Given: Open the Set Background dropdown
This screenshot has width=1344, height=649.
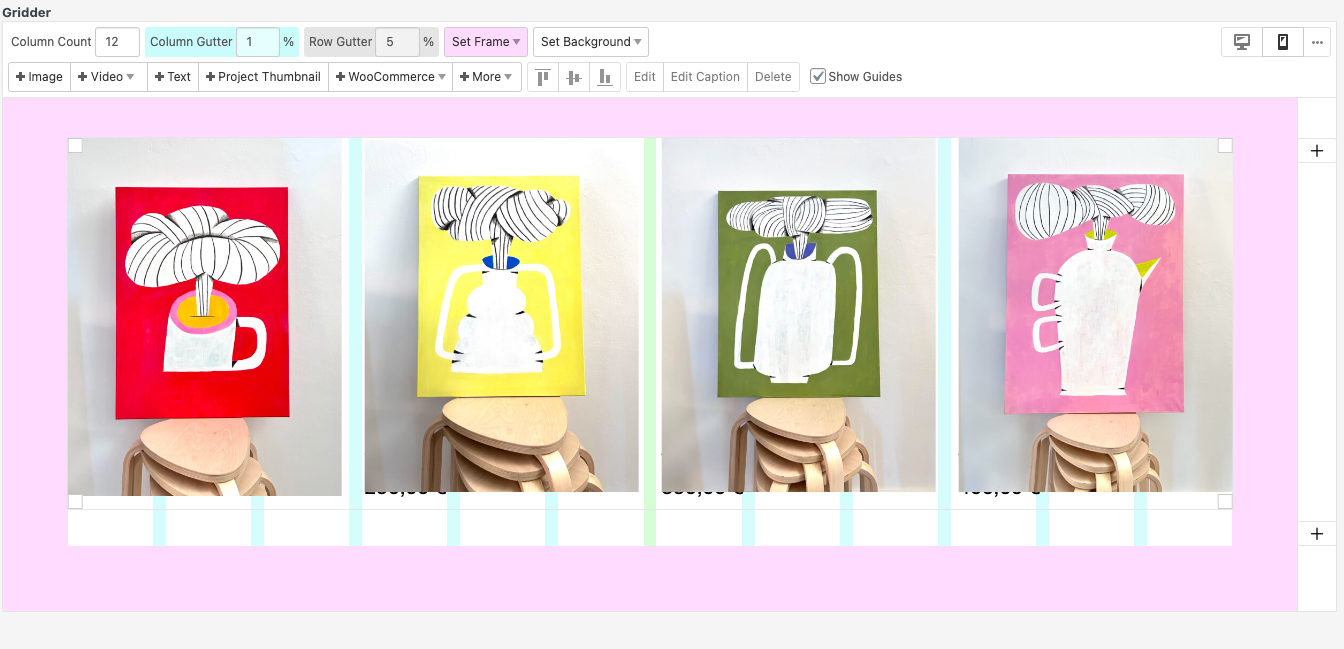Looking at the screenshot, I should (x=591, y=42).
